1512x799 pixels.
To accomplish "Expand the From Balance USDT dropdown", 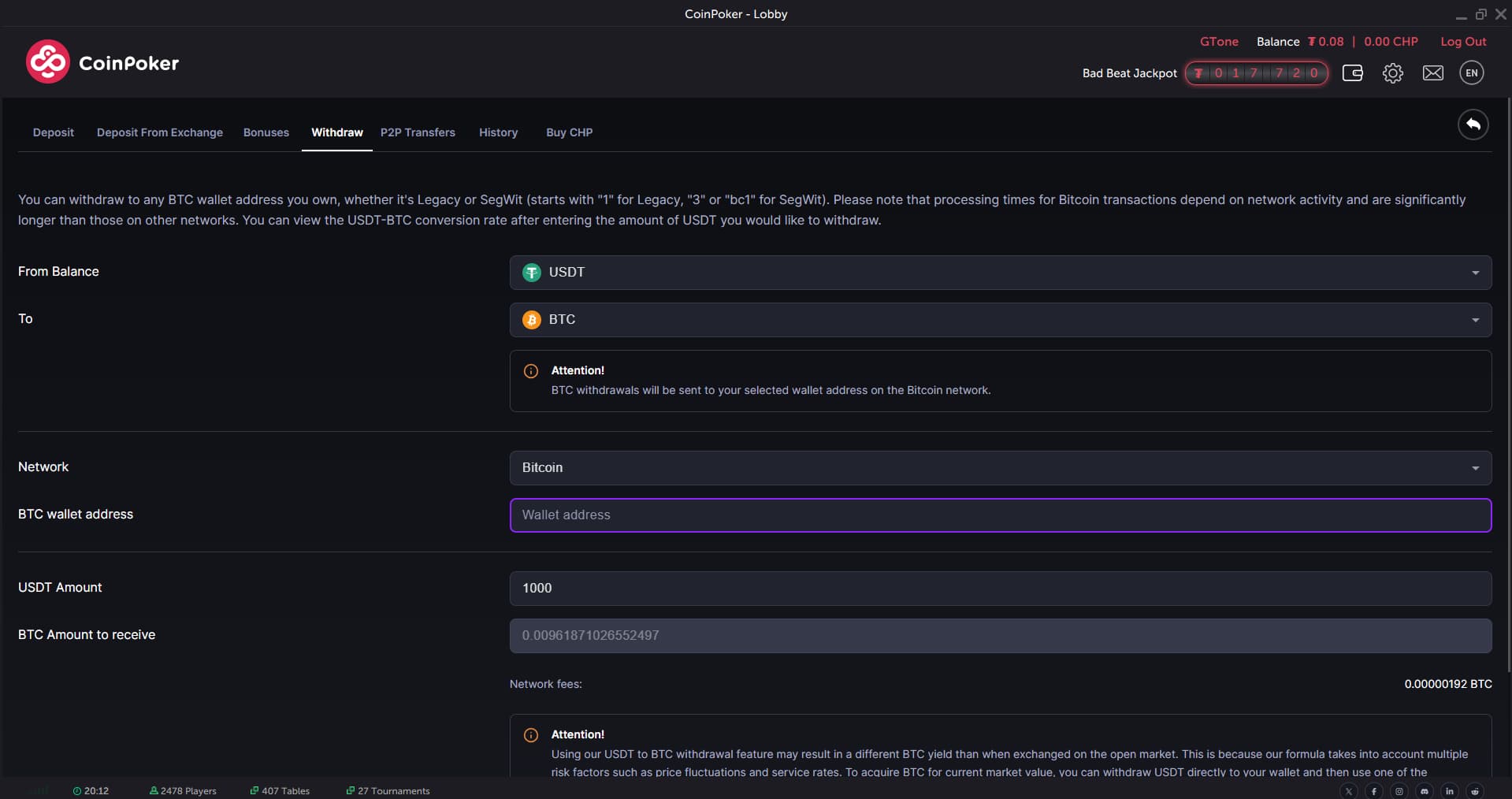I will [x=1000, y=273].
